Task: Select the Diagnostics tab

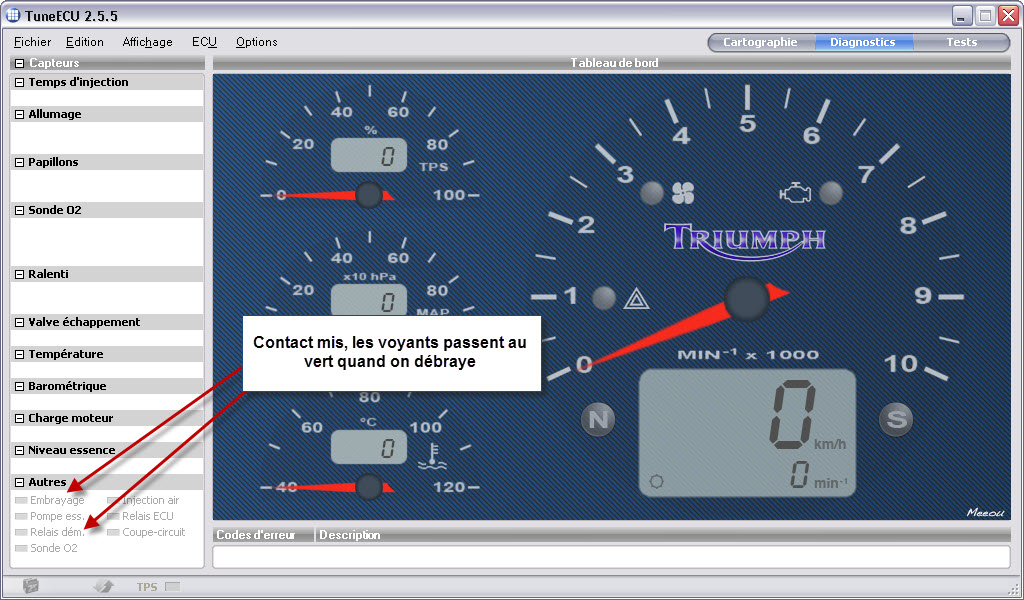Action: tap(863, 42)
